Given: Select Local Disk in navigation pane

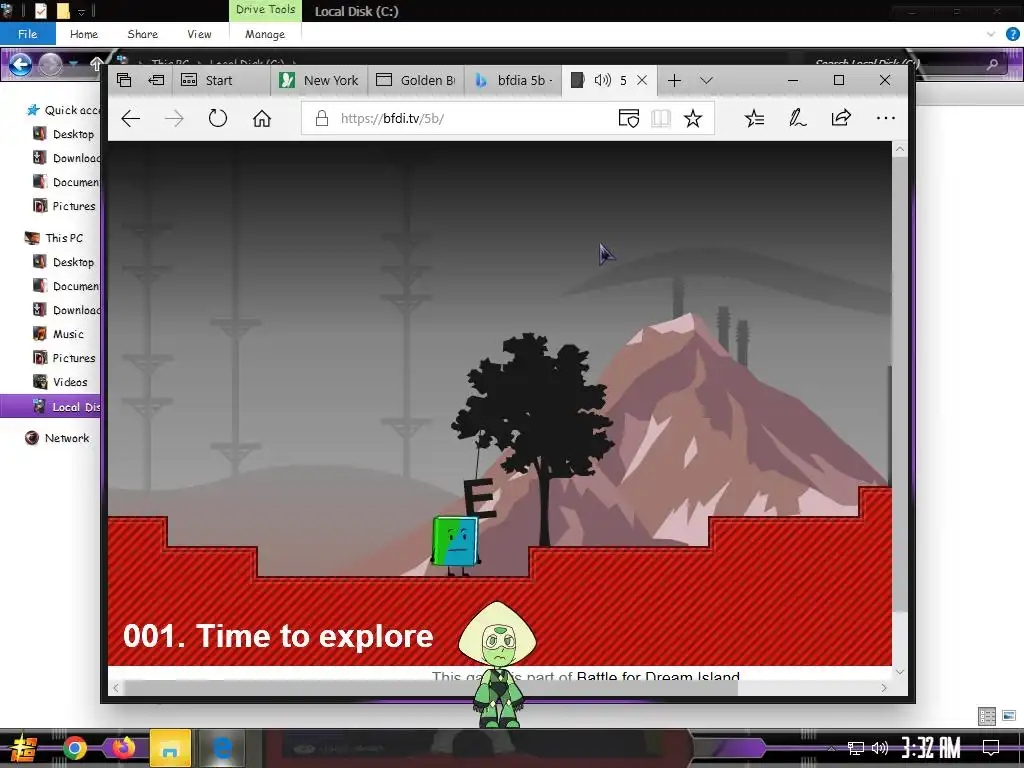Looking at the screenshot, I should 51,406.
